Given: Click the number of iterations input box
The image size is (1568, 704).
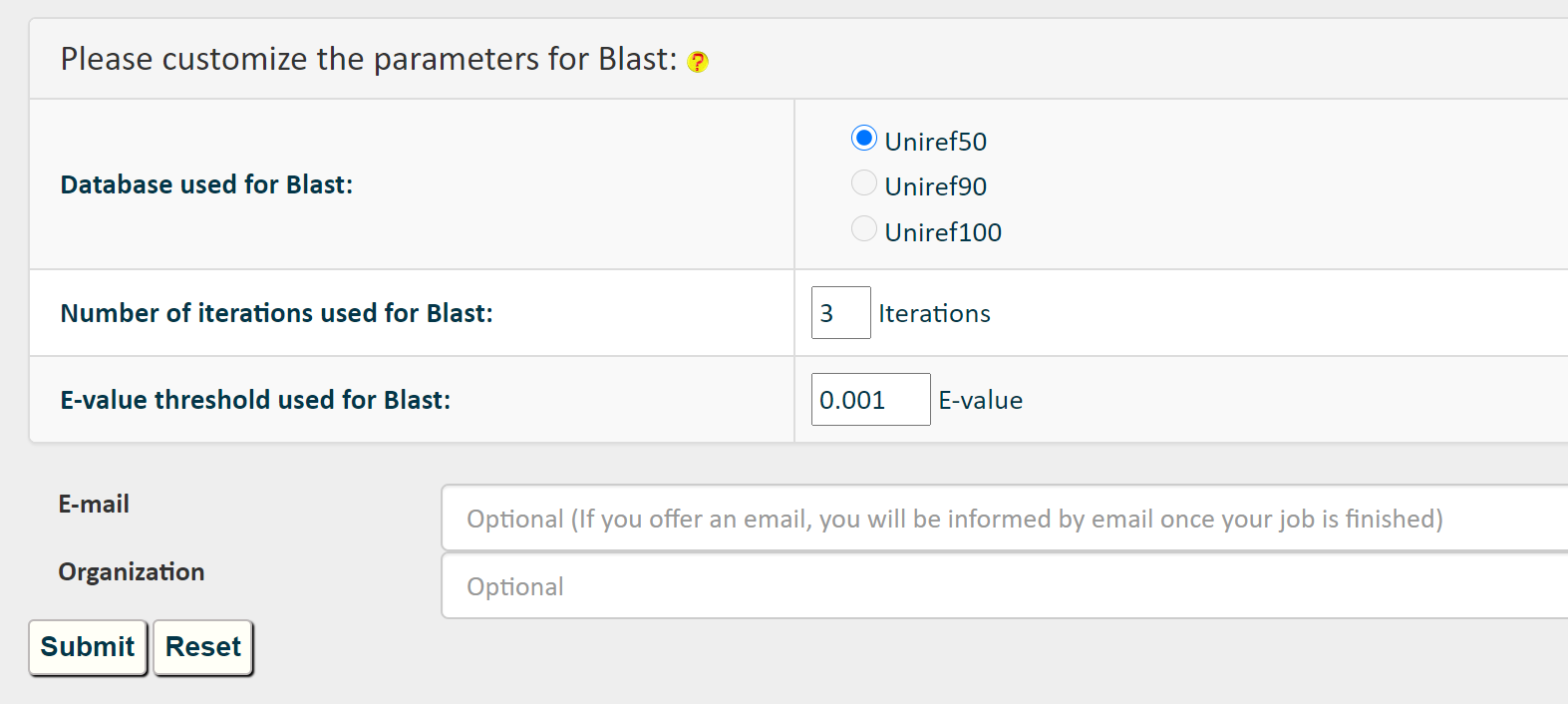Looking at the screenshot, I should tap(840, 313).
